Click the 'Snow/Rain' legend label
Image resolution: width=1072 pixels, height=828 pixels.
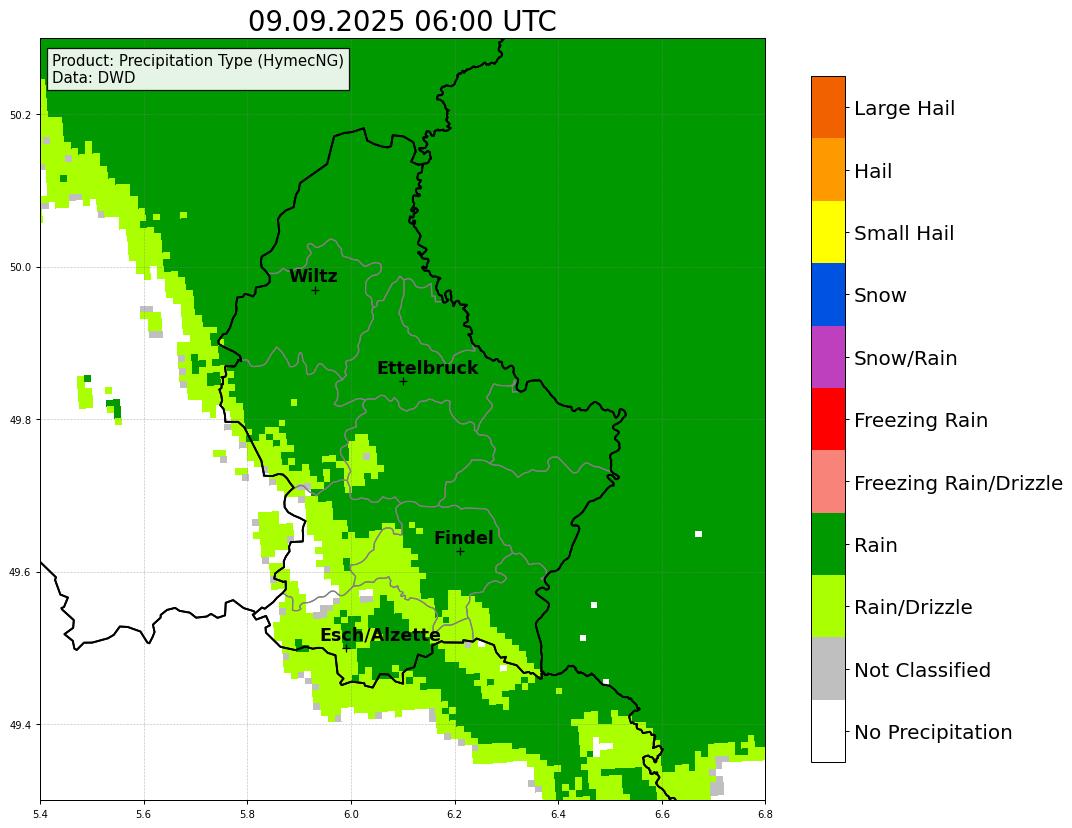[905, 358]
